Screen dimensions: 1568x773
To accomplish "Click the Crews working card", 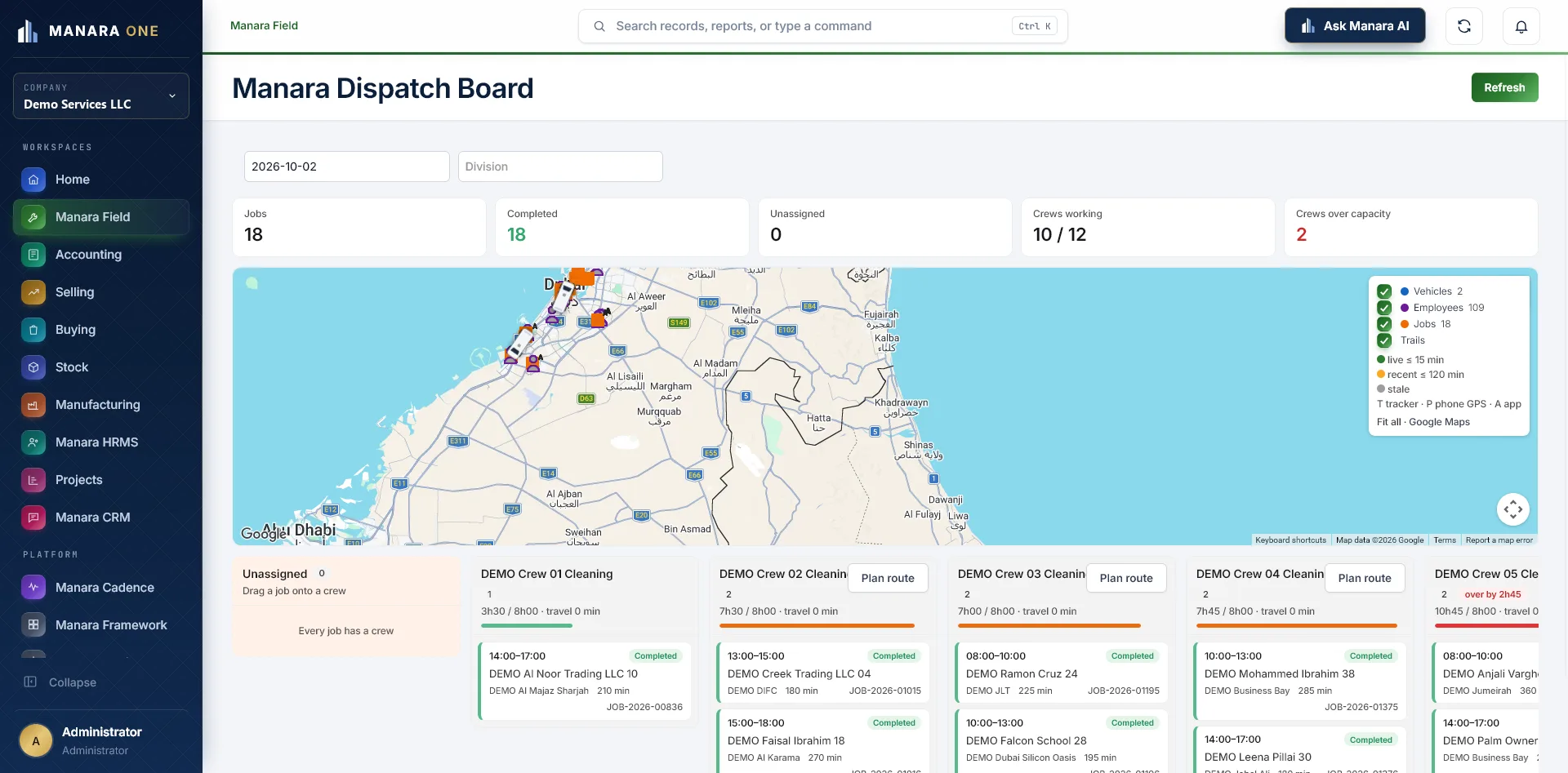I will (1148, 228).
